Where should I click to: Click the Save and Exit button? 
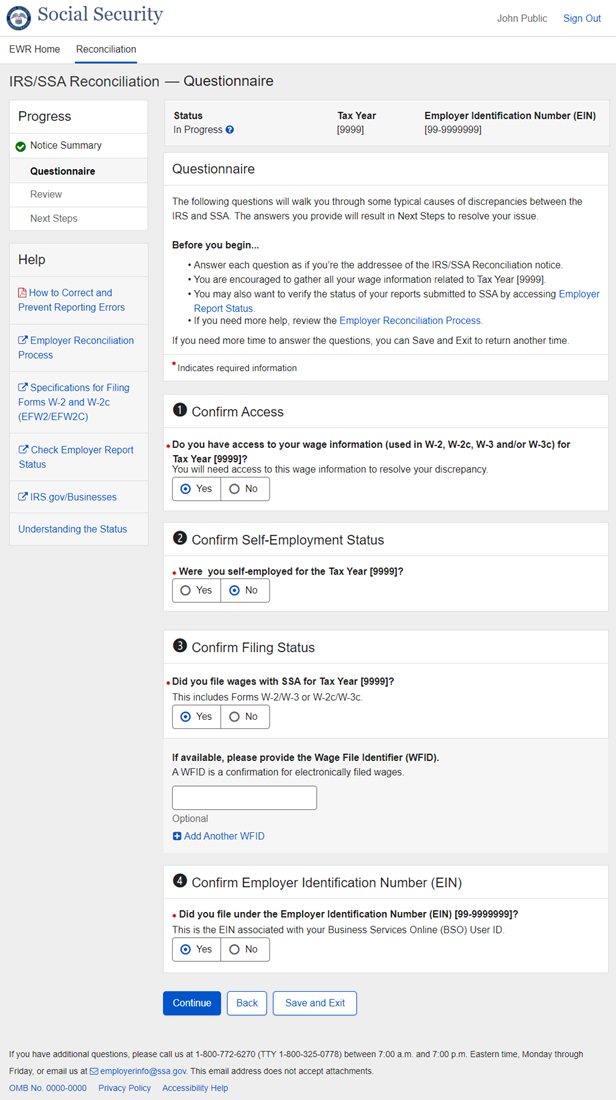pyautogui.click(x=314, y=1003)
